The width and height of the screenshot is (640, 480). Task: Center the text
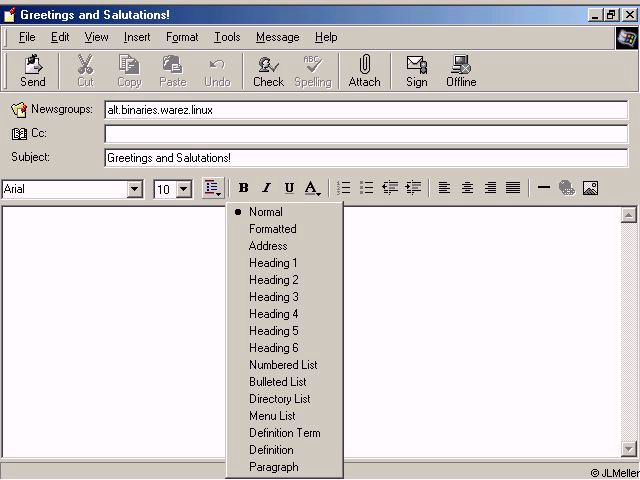467,188
